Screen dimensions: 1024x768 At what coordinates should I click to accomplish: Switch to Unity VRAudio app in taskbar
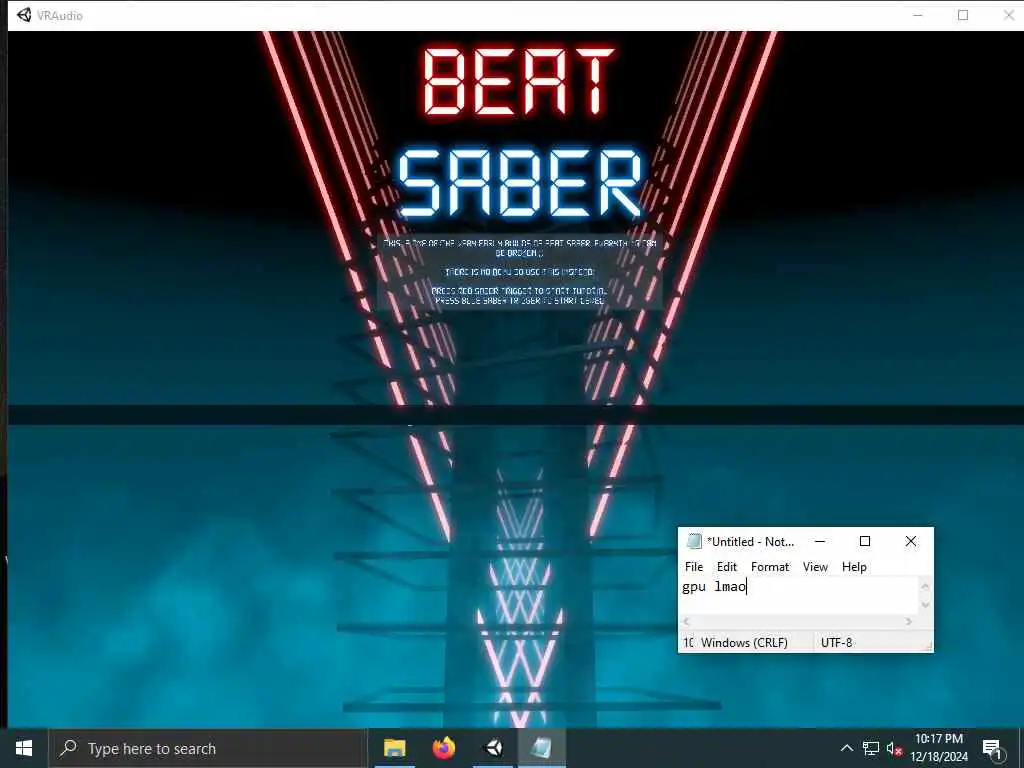pos(493,748)
